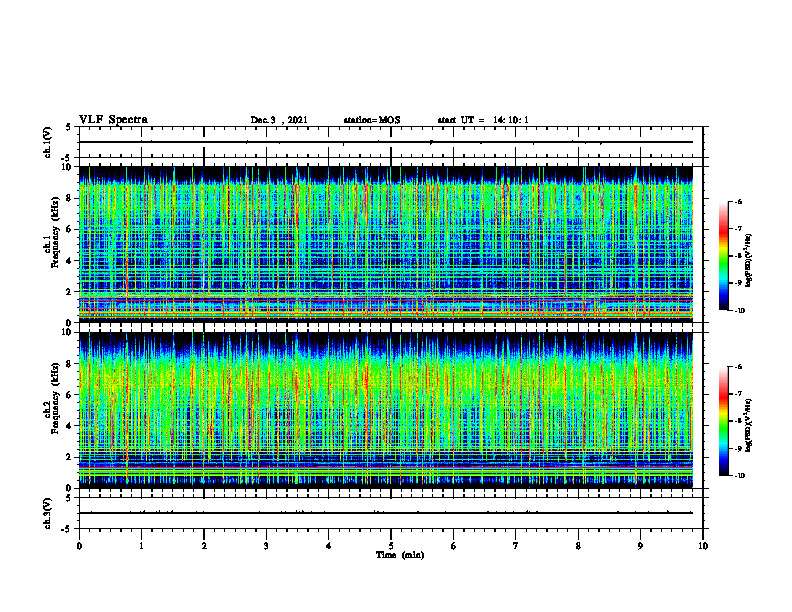
Task: Click the "2" tick label on Time axis
Action: point(204,546)
